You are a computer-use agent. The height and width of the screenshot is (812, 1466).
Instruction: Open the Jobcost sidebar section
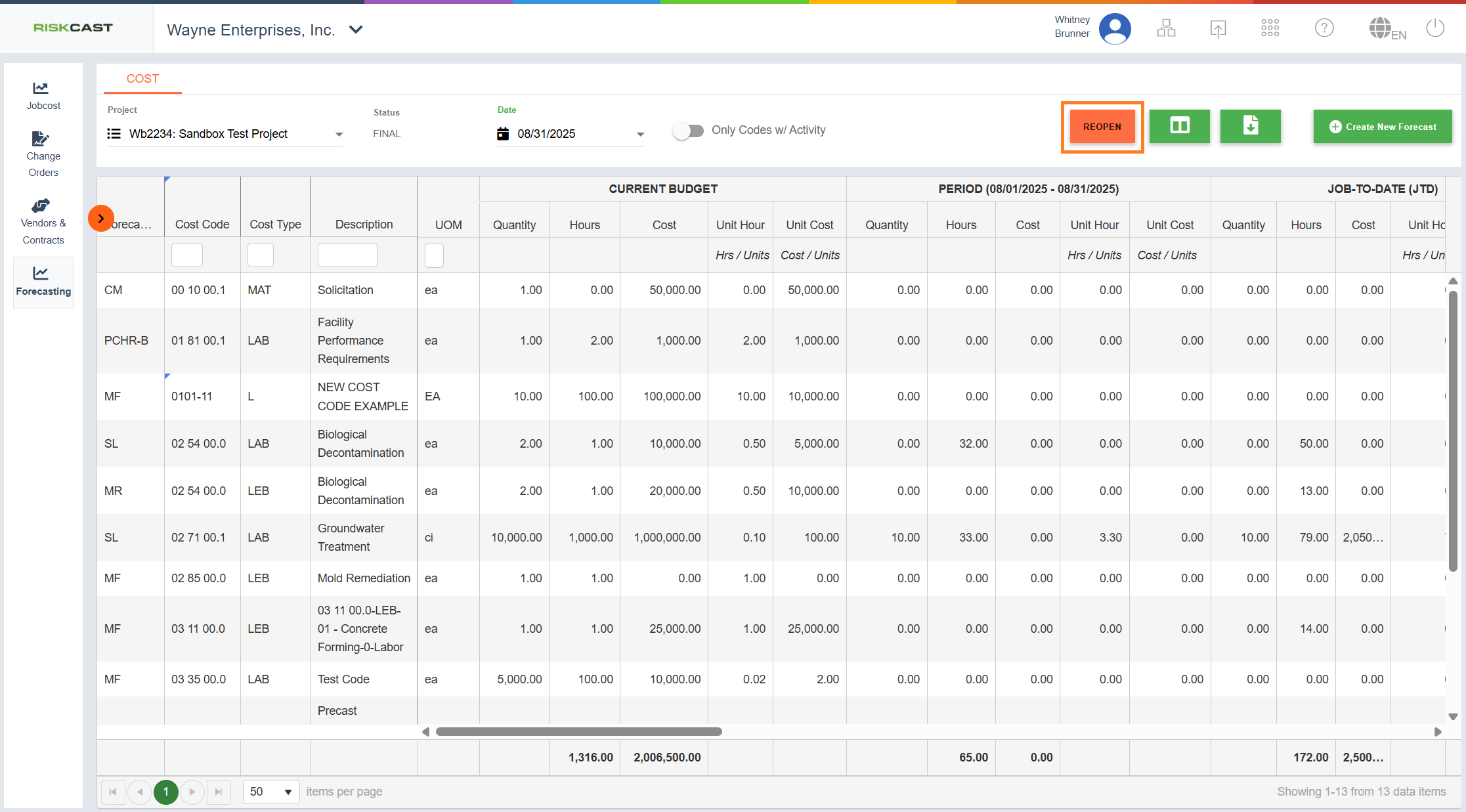click(43, 96)
